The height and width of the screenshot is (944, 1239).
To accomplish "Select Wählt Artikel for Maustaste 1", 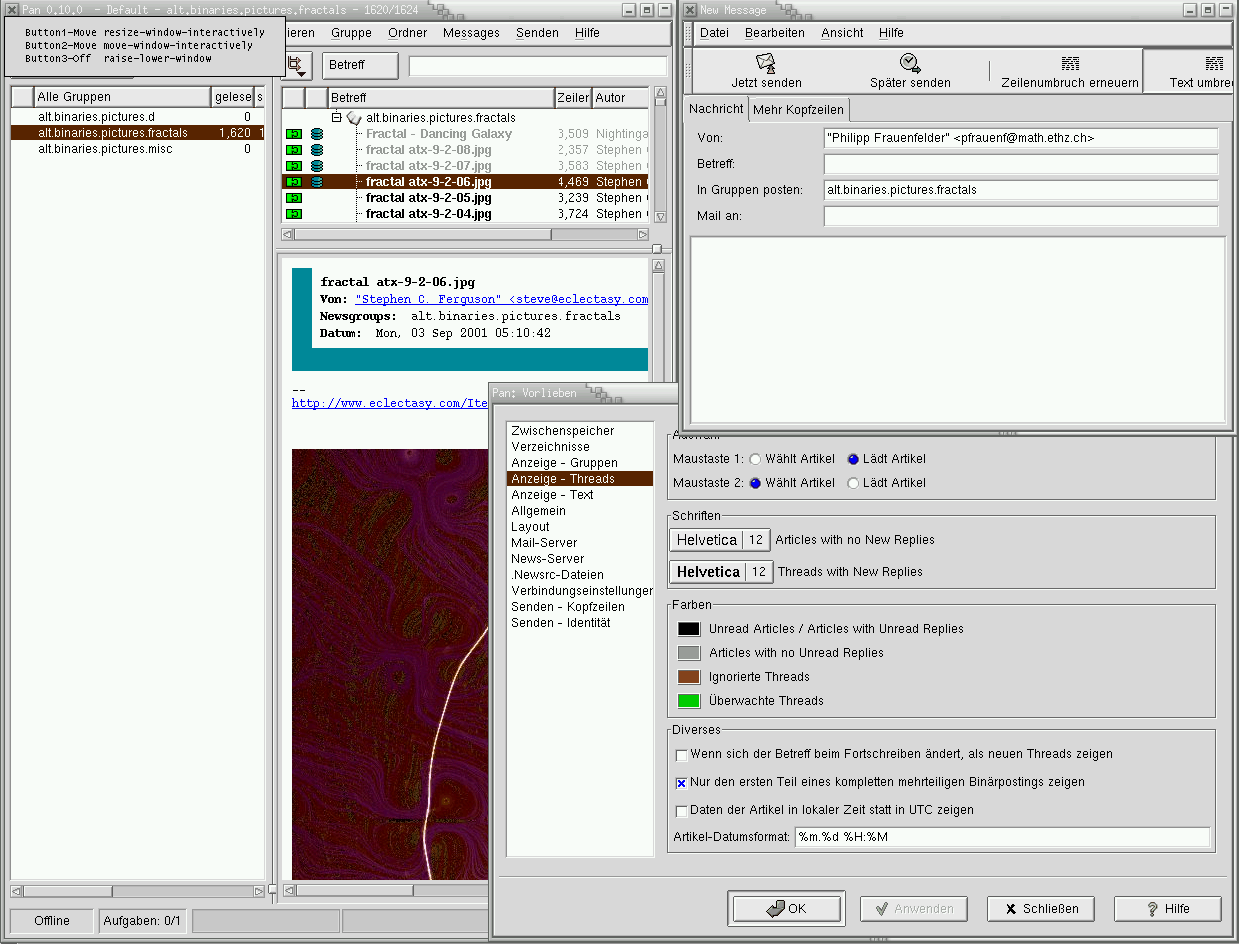I will [x=756, y=459].
